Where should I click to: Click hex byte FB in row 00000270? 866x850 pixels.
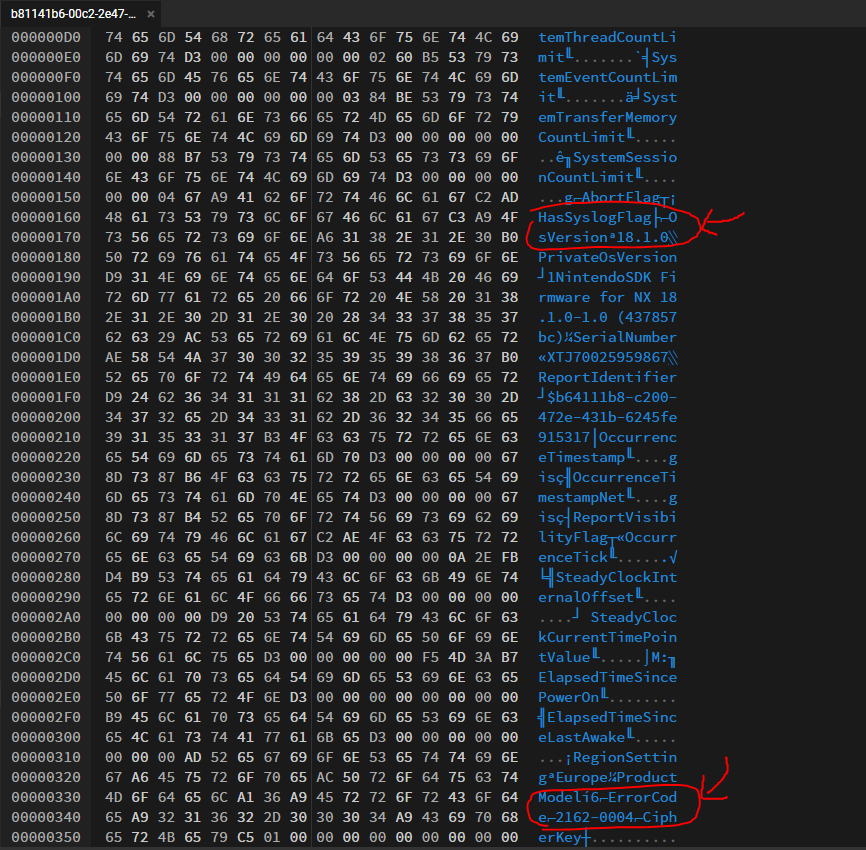510,557
